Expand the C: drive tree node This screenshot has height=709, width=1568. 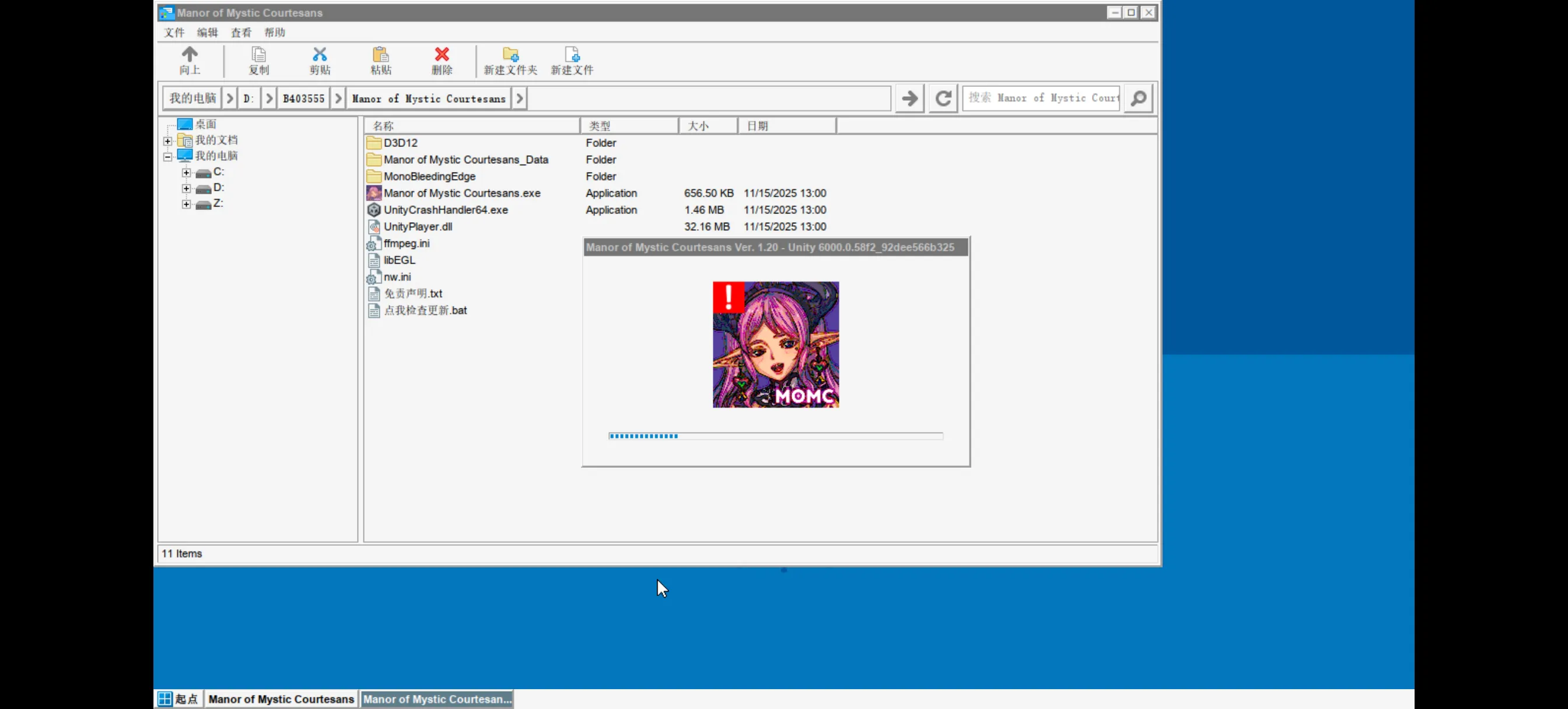coord(186,173)
